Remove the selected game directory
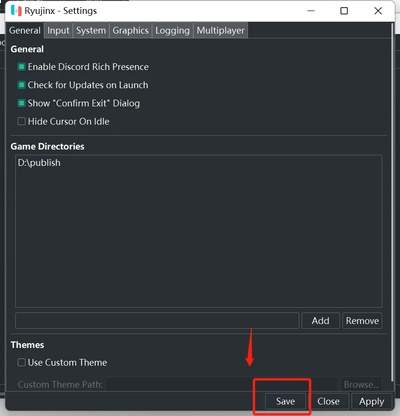 (362, 321)
